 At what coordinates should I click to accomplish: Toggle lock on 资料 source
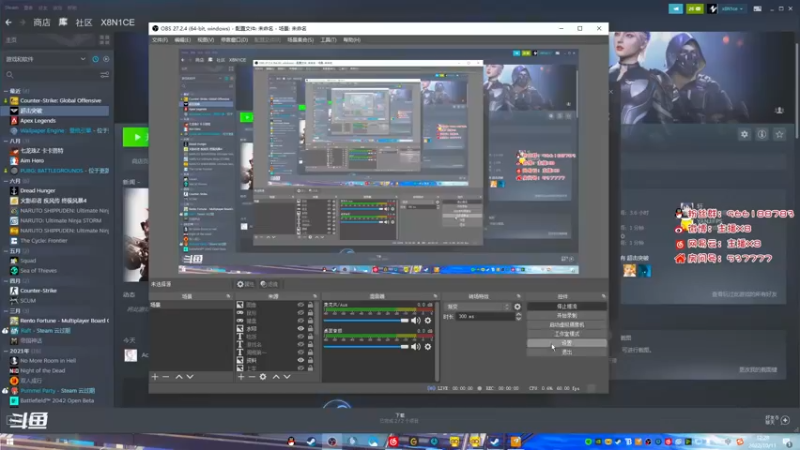310,360
